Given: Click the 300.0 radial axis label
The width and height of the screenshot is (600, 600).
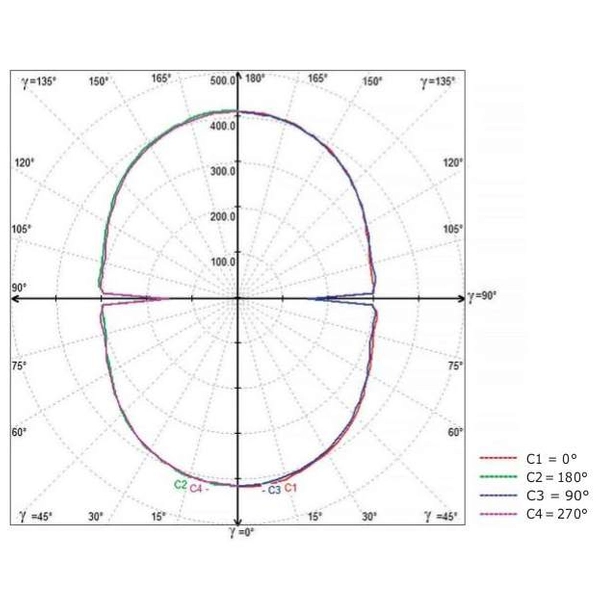Looking at the screenshot, I should coord(220,172).
